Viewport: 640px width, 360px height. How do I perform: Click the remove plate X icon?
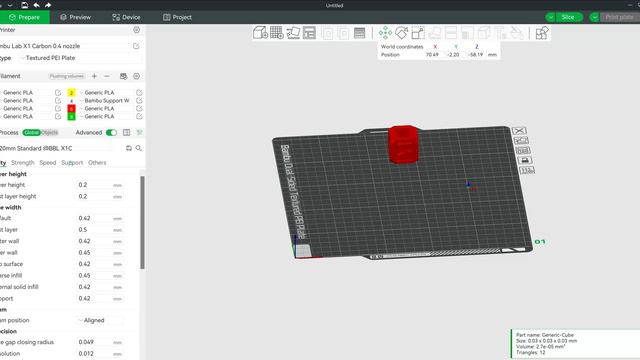coord(520,131)
